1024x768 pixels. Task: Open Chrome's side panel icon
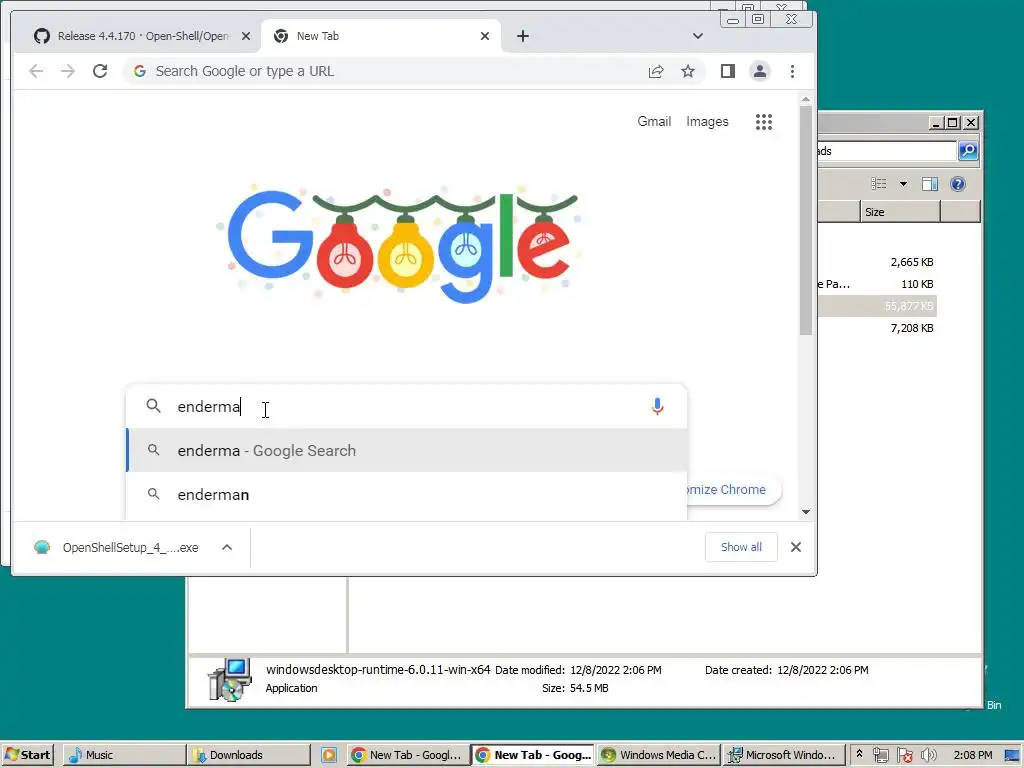click(728, 71)
